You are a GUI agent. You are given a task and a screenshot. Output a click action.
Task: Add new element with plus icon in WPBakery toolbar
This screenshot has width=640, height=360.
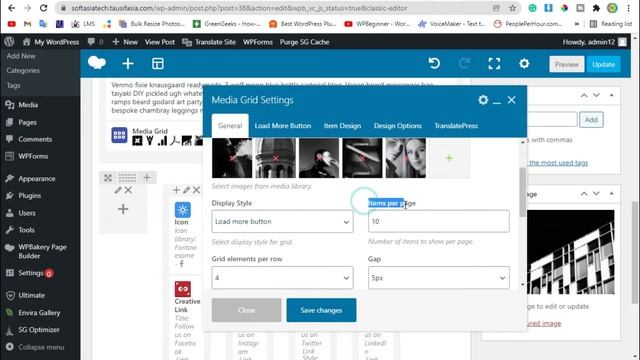(x=128, y=64)
